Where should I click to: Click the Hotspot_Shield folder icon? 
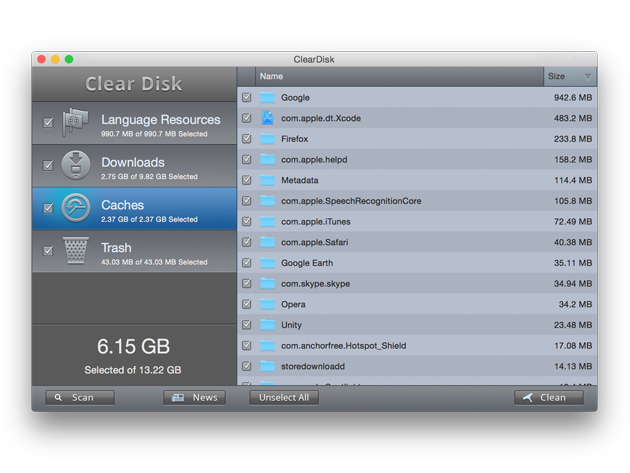(x=267, y=346)
